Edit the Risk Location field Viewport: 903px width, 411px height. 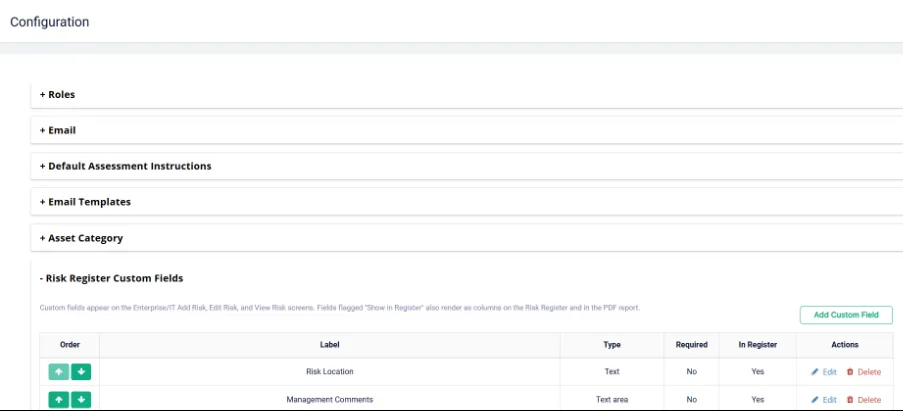(824, 372)
